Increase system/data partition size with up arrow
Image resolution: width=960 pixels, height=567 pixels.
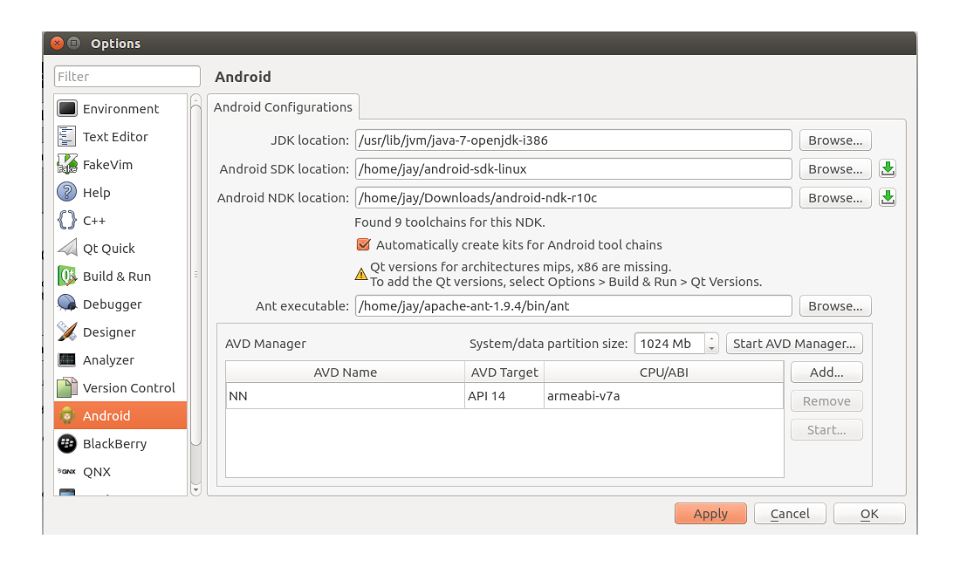(711, 339)
